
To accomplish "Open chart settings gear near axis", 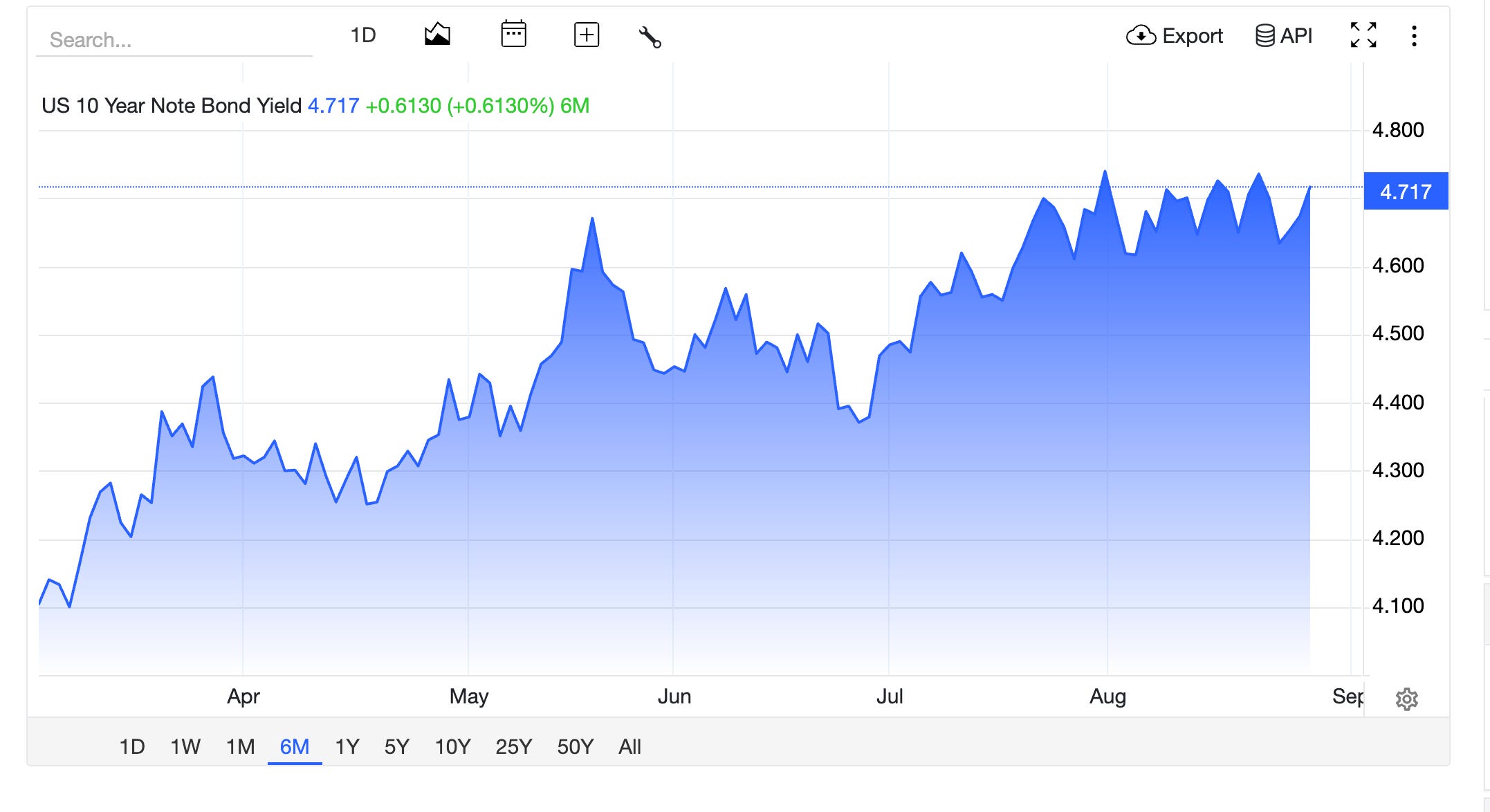I will click(x=1406, y=699).
